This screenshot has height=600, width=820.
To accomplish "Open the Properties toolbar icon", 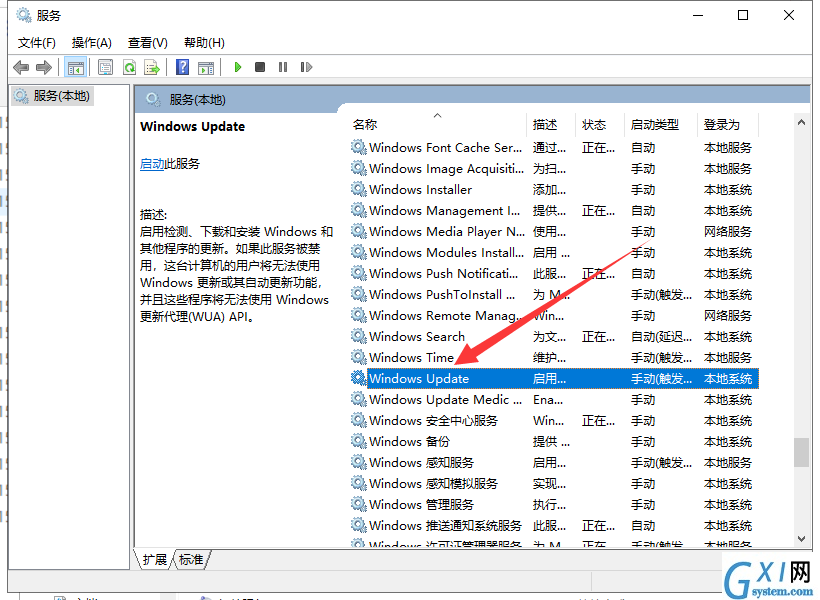I will (x=106, y=67).
